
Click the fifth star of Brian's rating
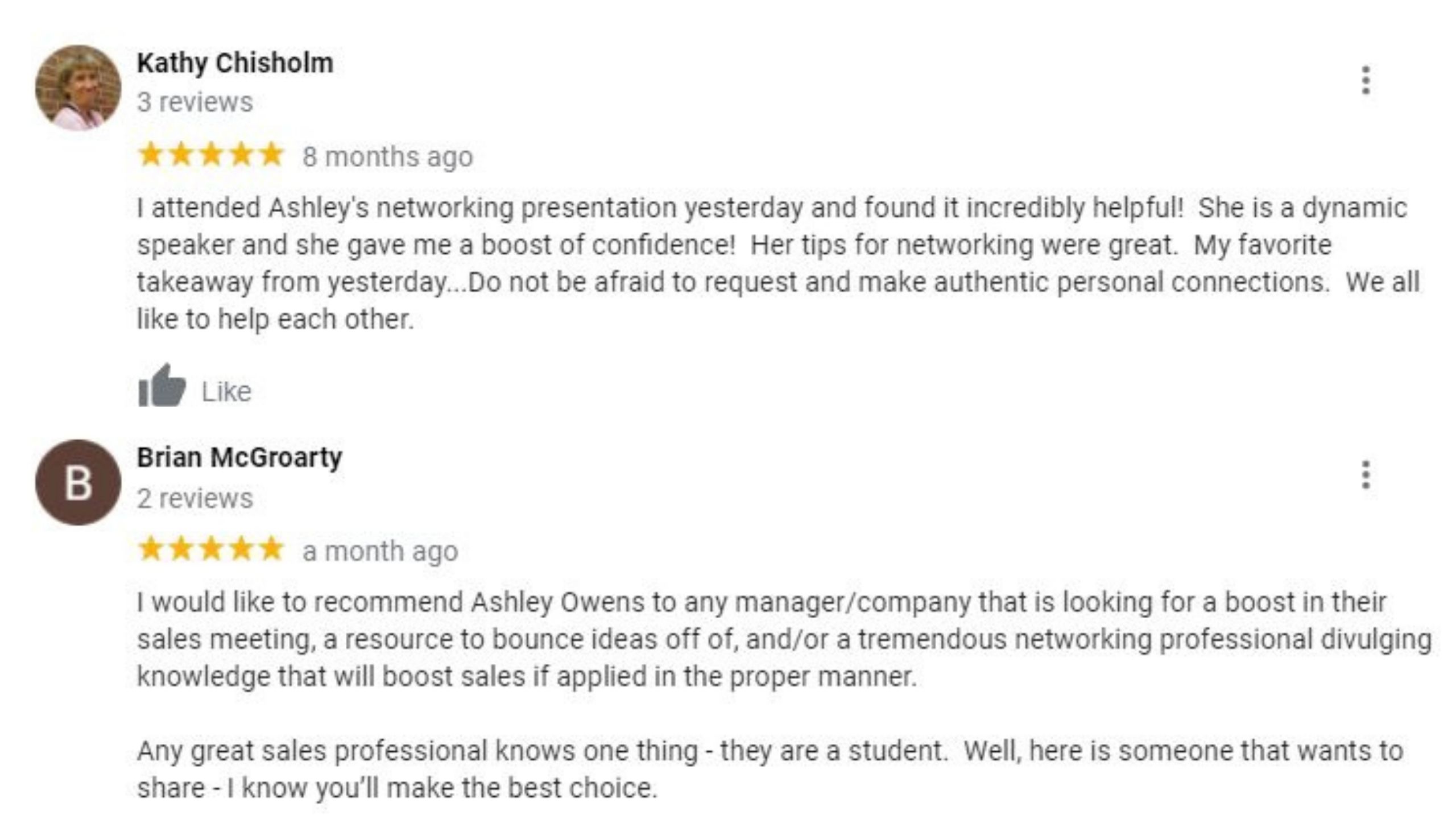pos(271,549)
